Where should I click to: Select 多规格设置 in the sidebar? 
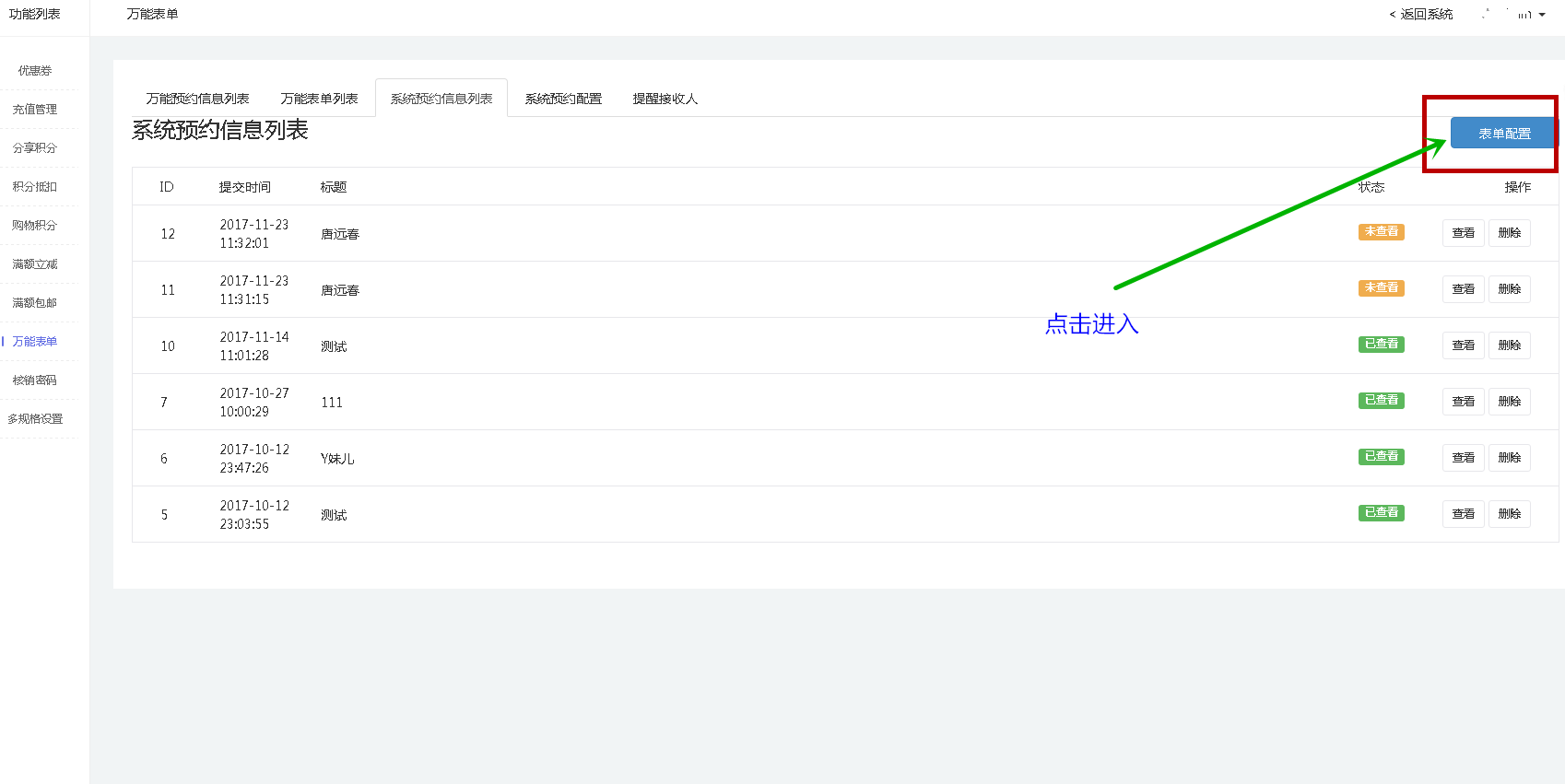(35, 419)
